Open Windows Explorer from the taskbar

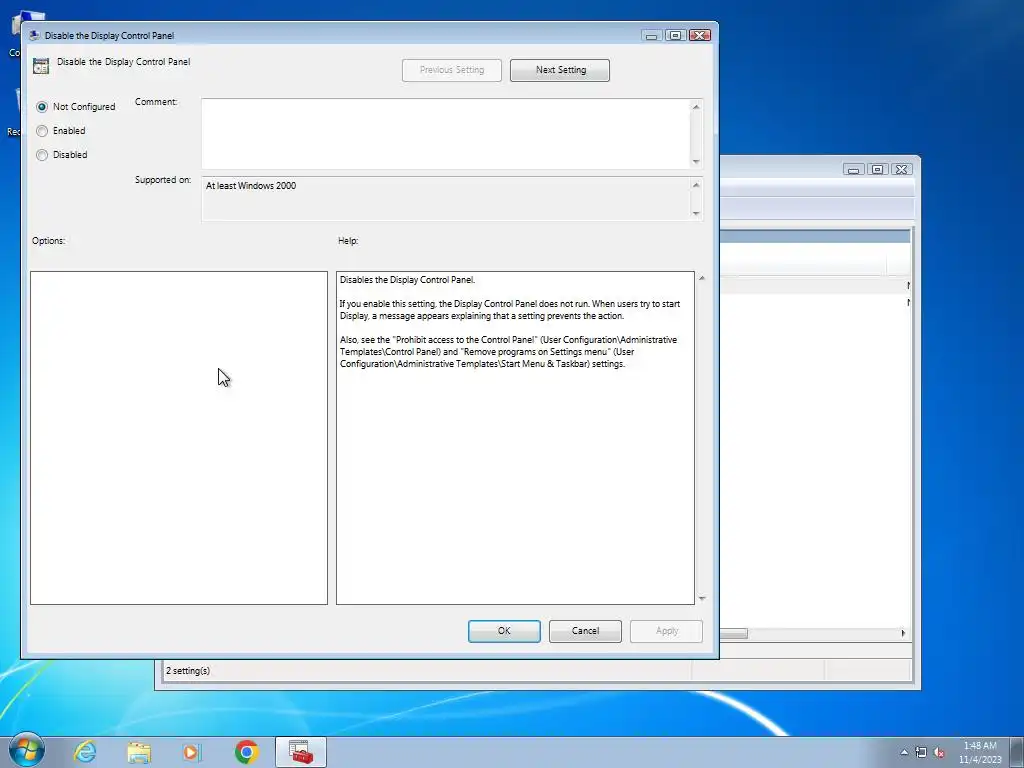pos(139,752)
